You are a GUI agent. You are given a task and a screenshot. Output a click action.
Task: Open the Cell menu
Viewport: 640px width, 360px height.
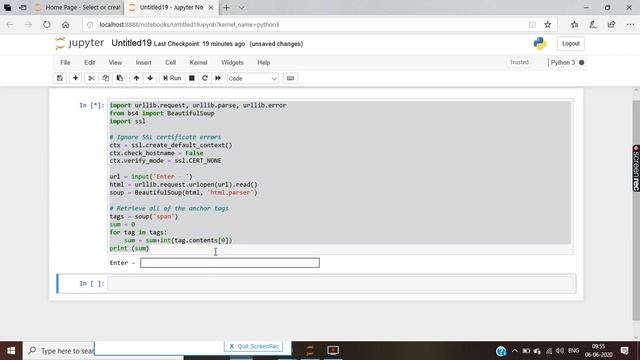pyautogui.click(x=170, y=62)
